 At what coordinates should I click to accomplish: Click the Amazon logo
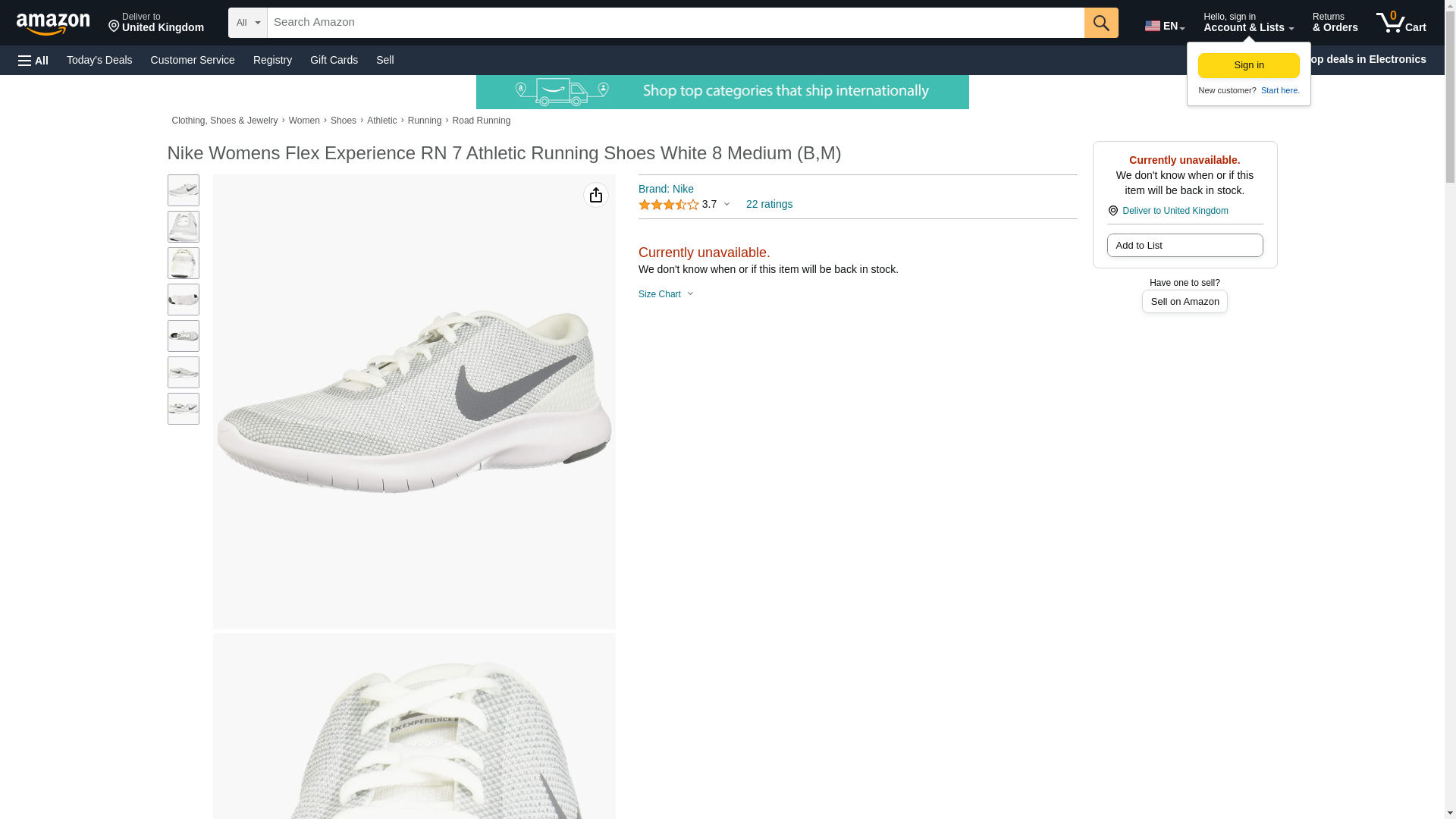[x=53, y=24]
